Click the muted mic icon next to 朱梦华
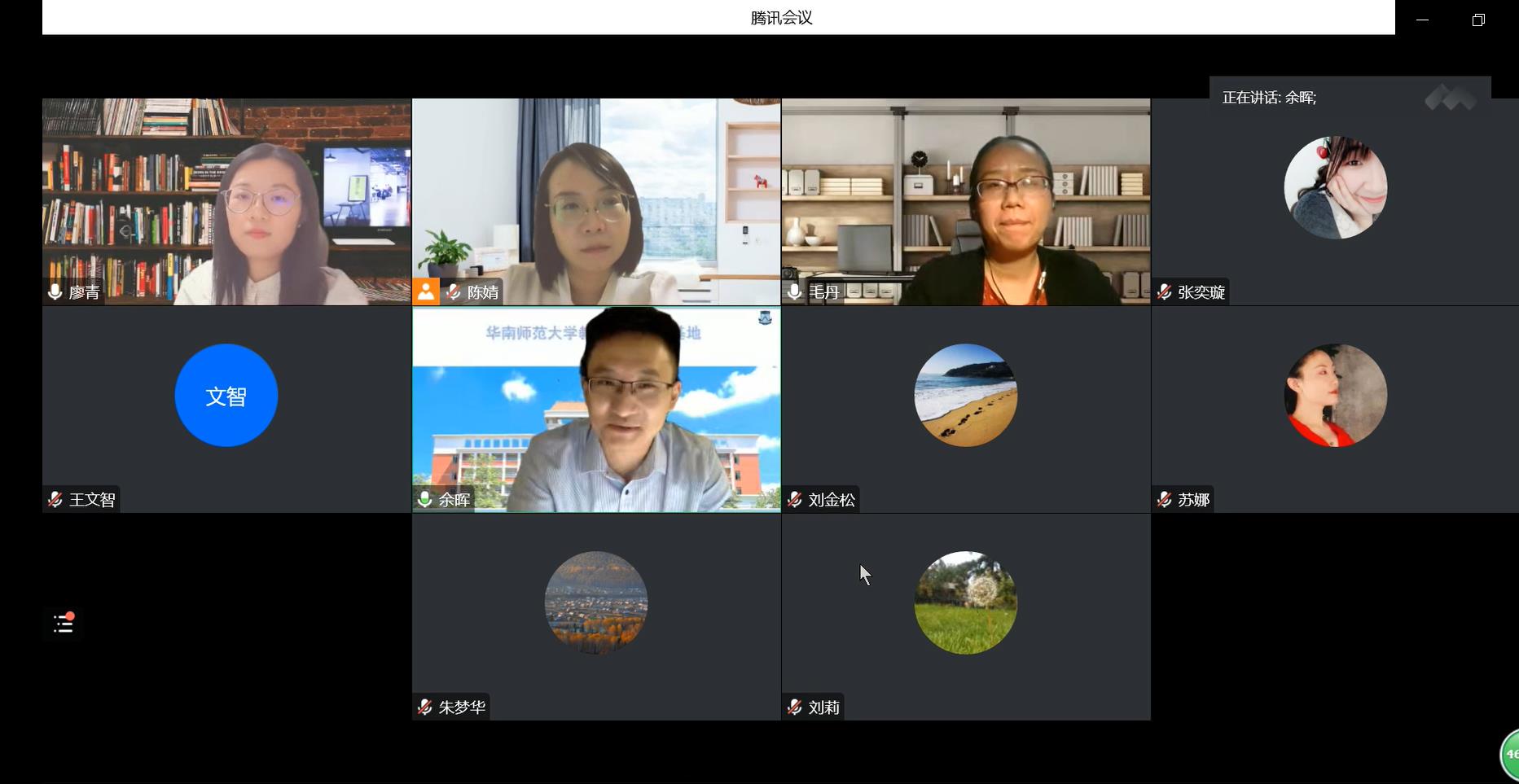This screenshot has width=1519, height=784. click(425, 707)
